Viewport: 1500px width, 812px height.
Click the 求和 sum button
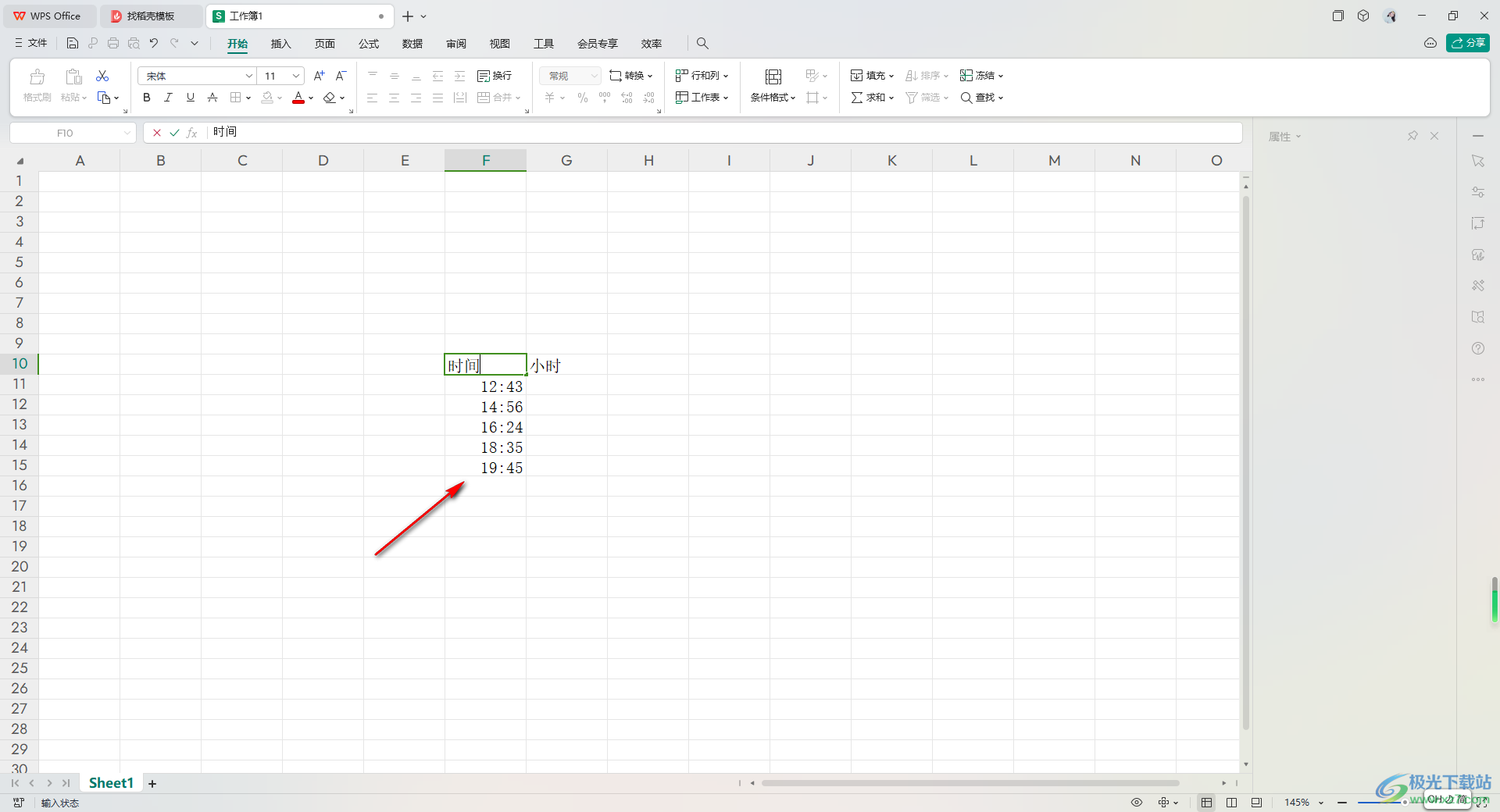click(872, 98)
